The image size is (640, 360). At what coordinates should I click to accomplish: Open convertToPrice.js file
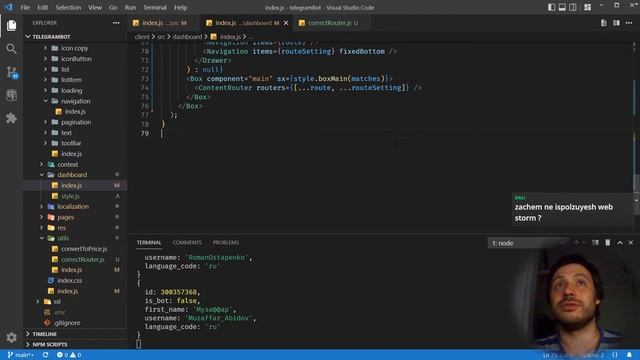coord(76,249)
